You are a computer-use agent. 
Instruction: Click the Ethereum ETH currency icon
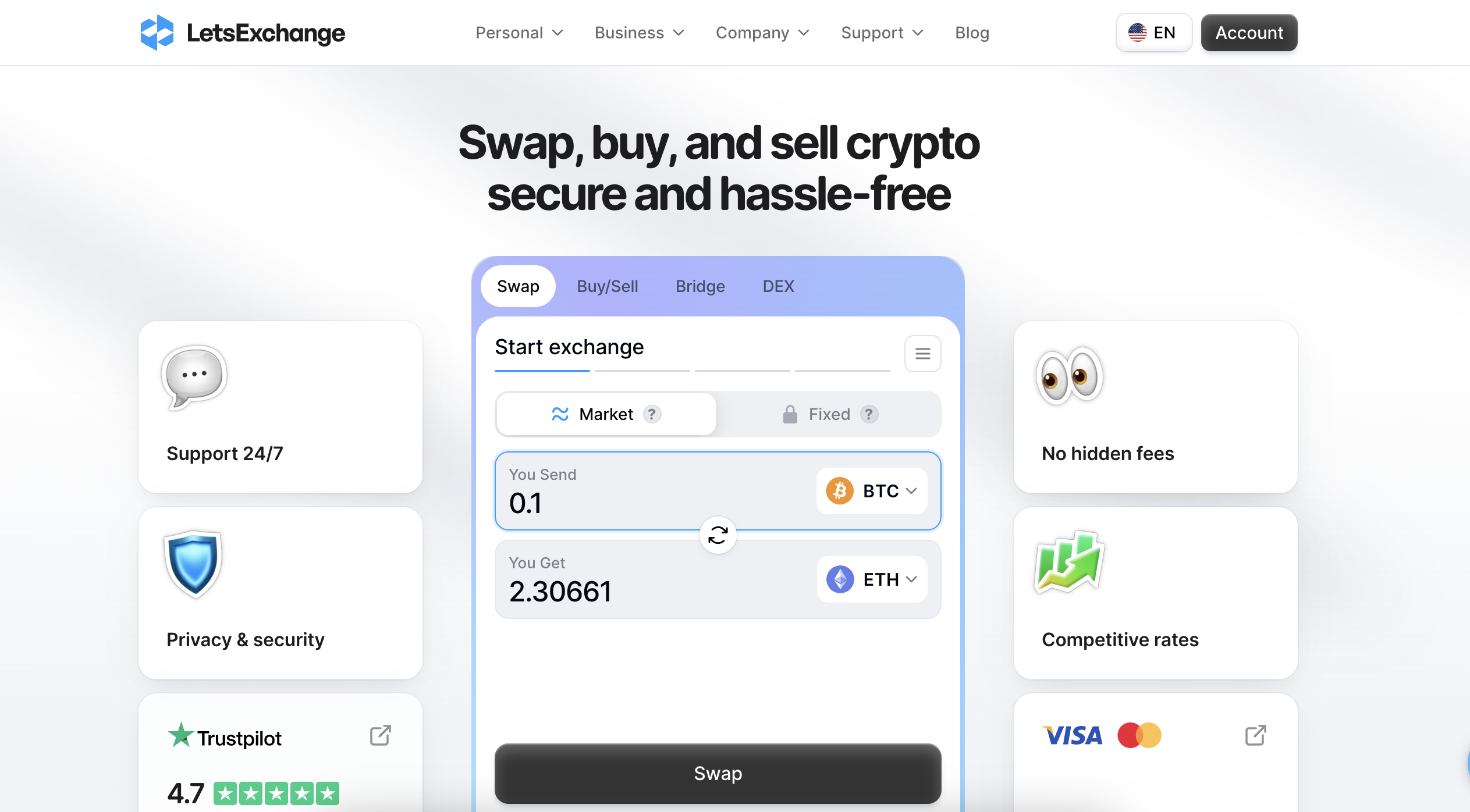coord(840,579)
